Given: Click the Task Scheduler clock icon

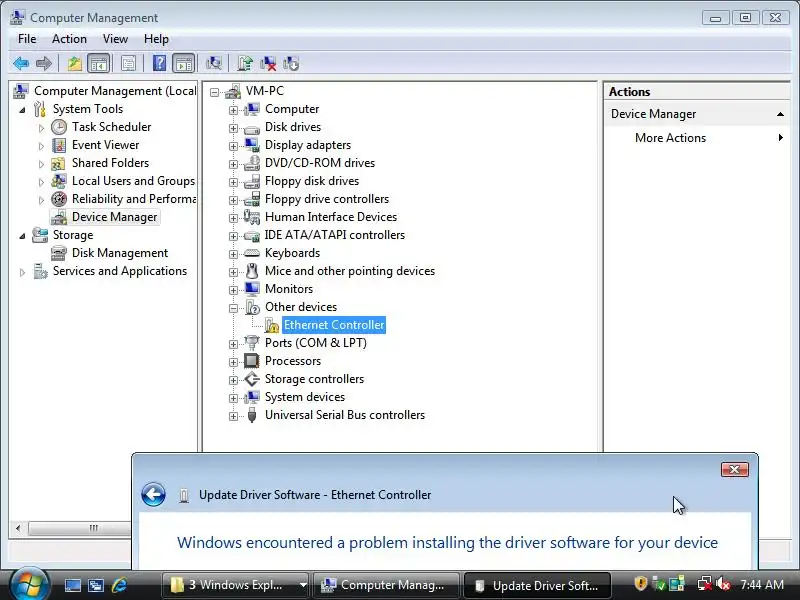Looking at the screenshot, I should pos(59,127).
